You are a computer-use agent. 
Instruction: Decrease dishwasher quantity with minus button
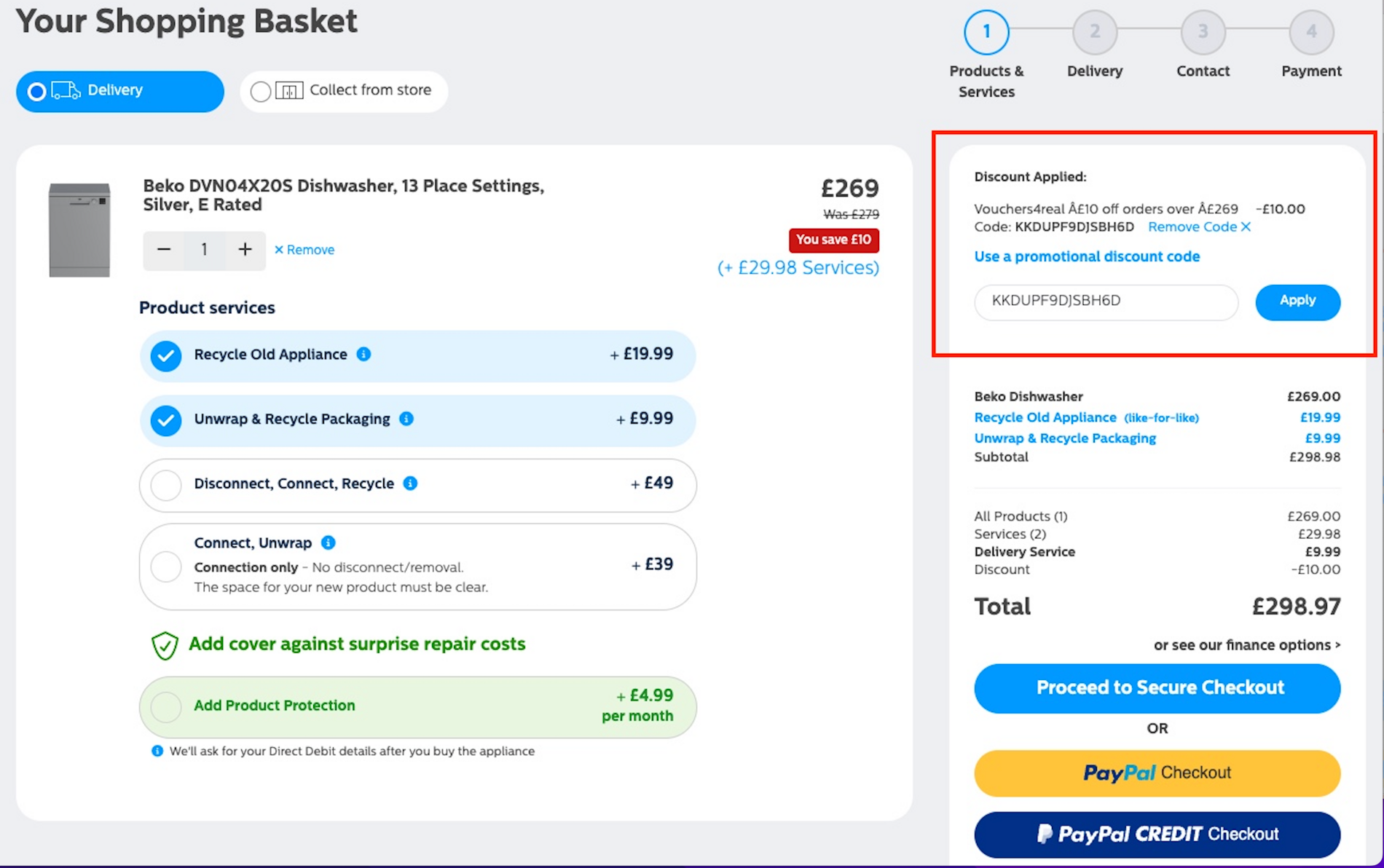point(164,250)
